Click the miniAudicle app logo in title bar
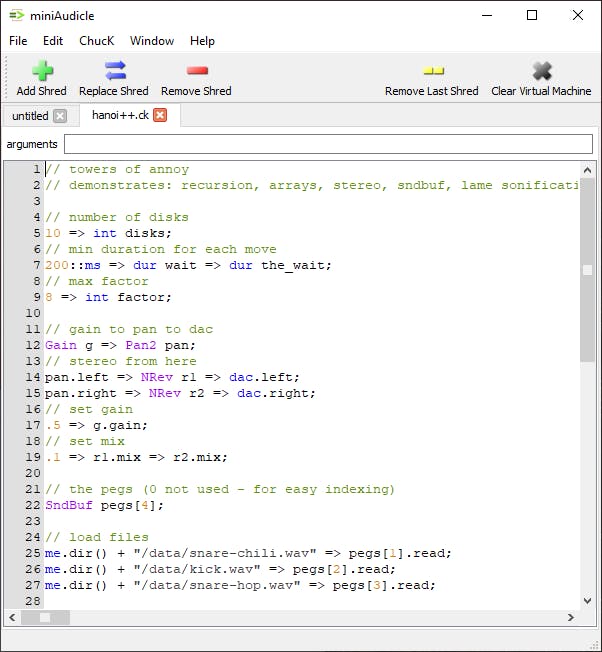This screenshot has height=652, width=602. click(x=17, y=15)
